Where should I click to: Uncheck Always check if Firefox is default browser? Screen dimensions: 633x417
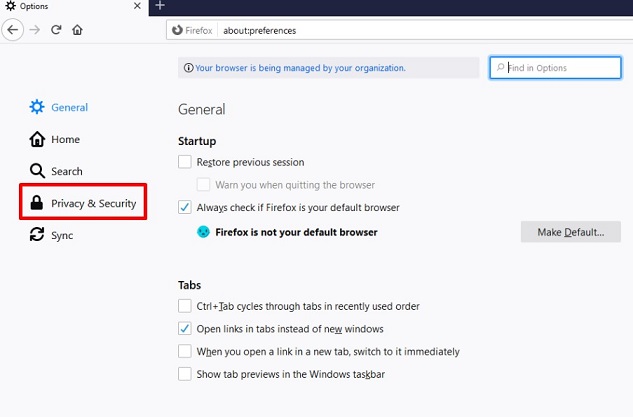(x=185, y=207)
